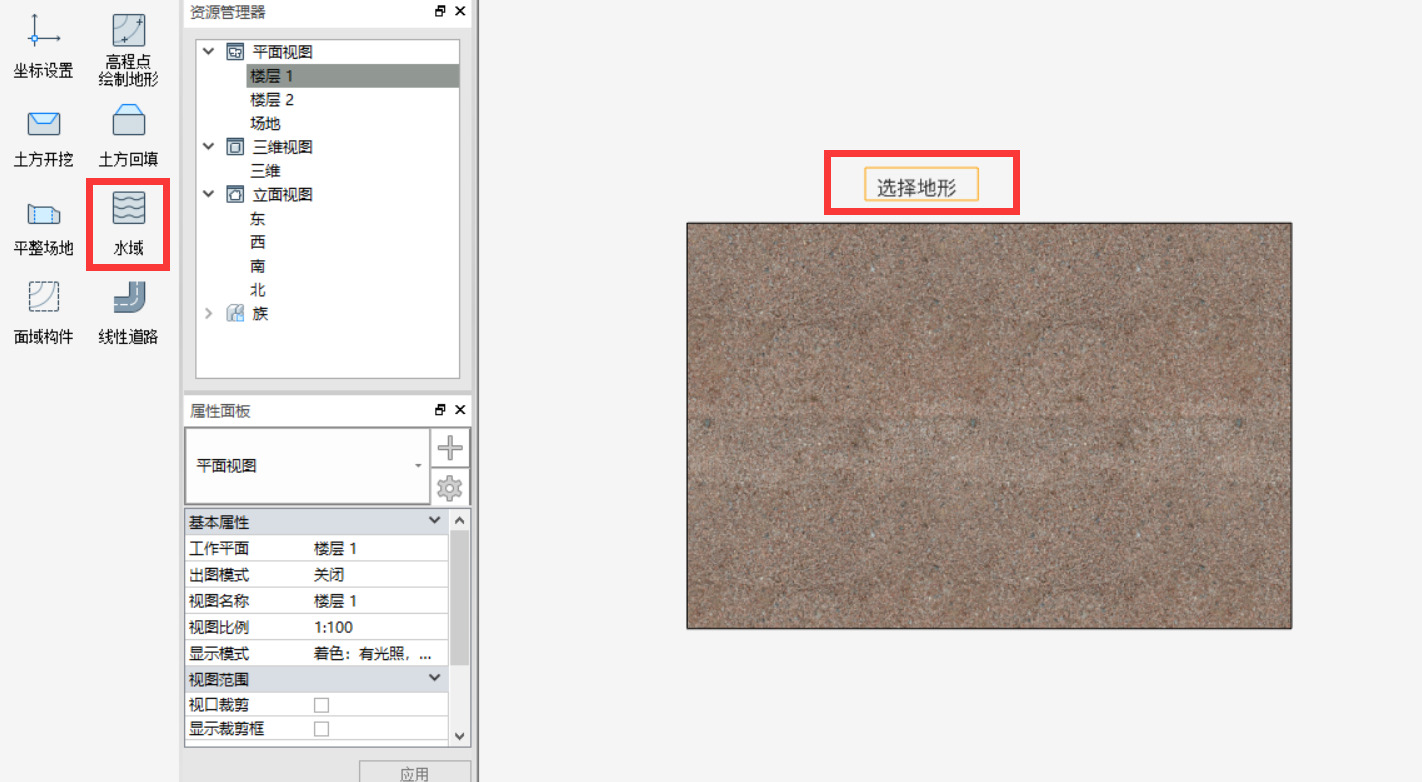Edit the 视图名称 value field
Image resolution: width=1422 pixels, height=782 pixels.
(x=379, y=601)
